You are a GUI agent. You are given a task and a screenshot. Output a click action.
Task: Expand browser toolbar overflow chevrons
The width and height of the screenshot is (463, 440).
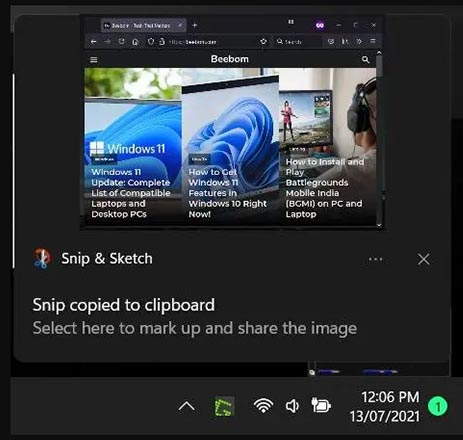(359, 41)
